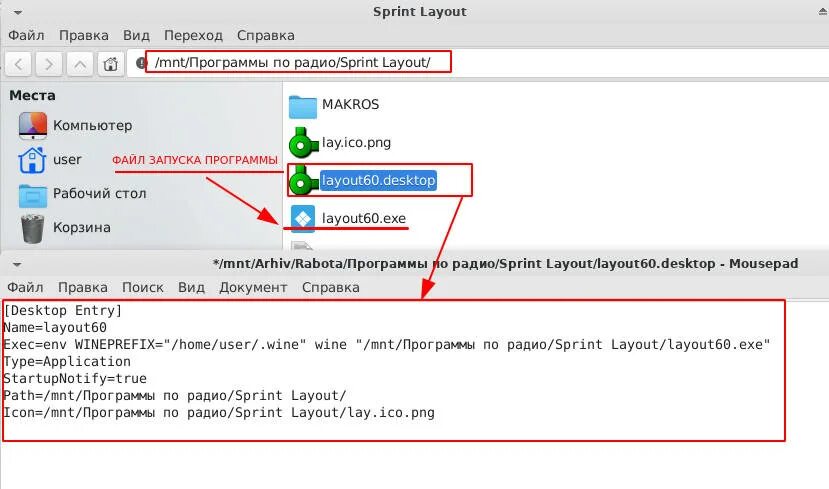Click the Места sidebar header
Image resolution: width=829 pixels, height=489 pixels.
pos(32,96)
